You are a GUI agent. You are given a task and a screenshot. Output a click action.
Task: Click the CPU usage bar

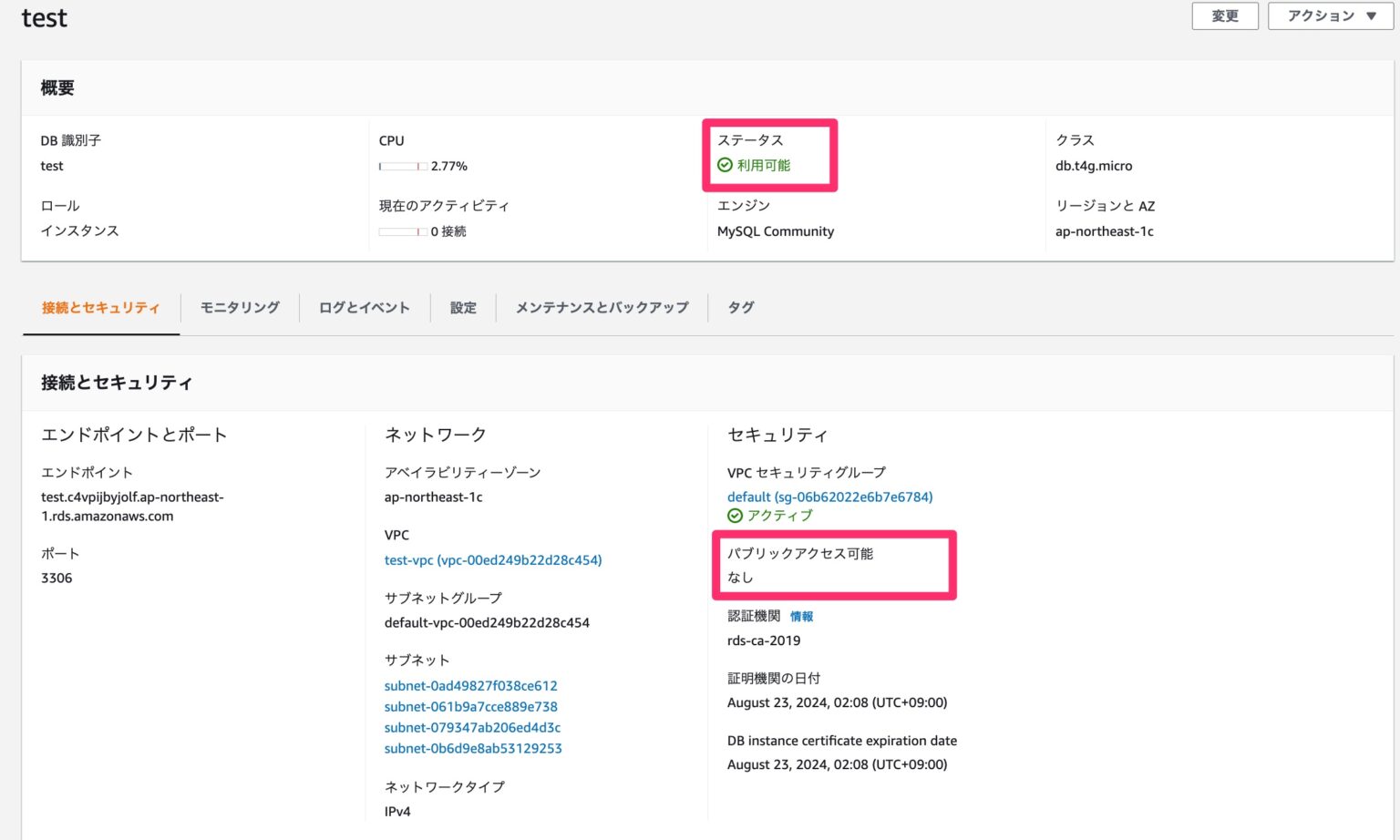[403, 167]
